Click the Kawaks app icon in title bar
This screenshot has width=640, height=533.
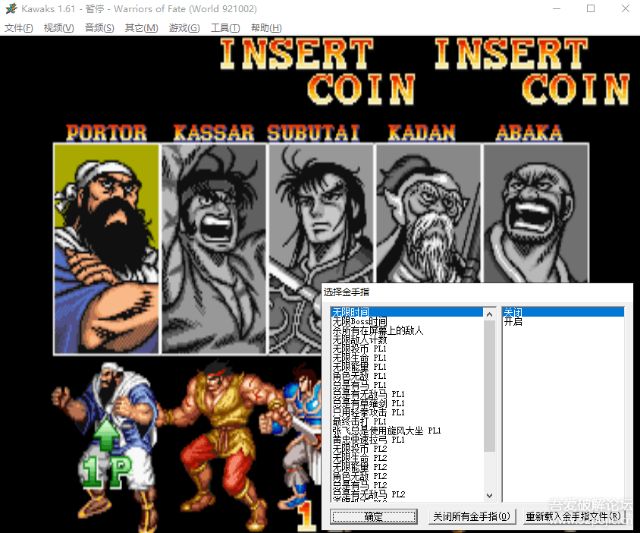point(11,9)
